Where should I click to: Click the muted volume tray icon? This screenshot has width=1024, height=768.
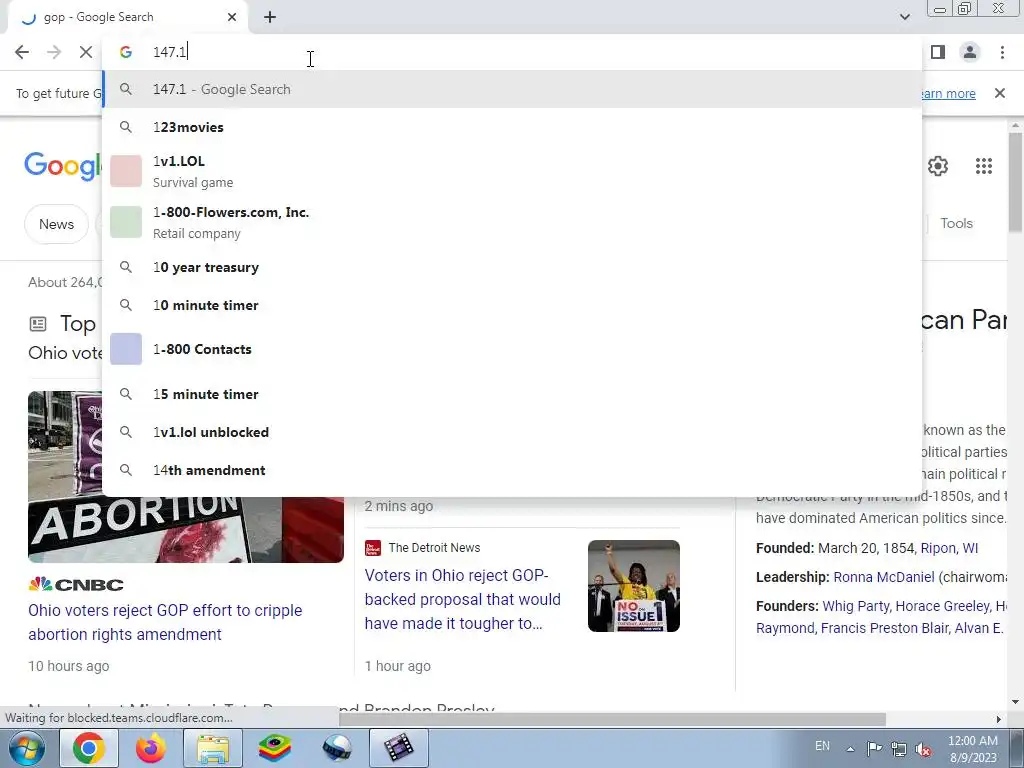(x=923, y=749)
